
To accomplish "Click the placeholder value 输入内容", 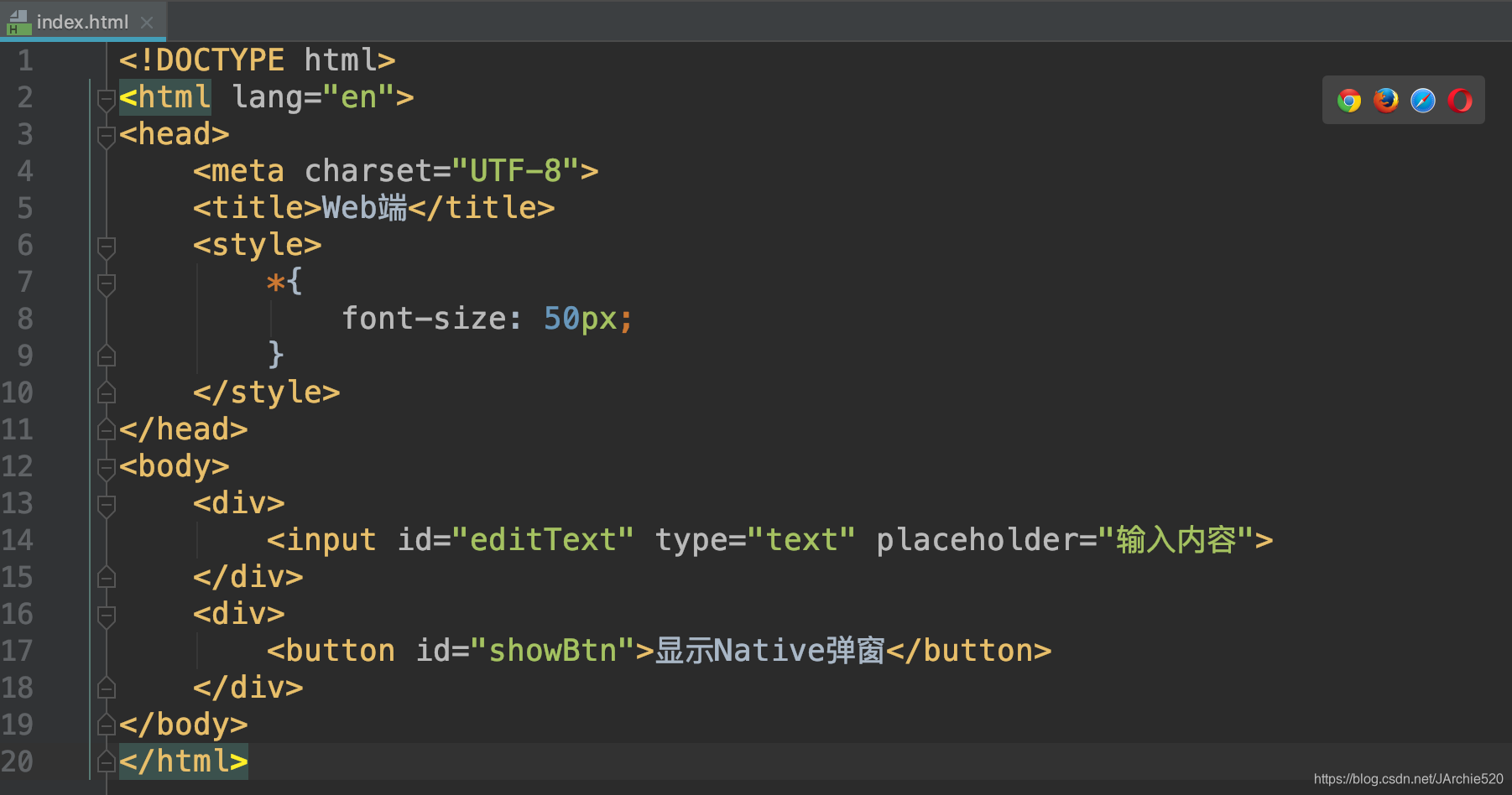I will pyautogui.click(x=1176, y=540).
